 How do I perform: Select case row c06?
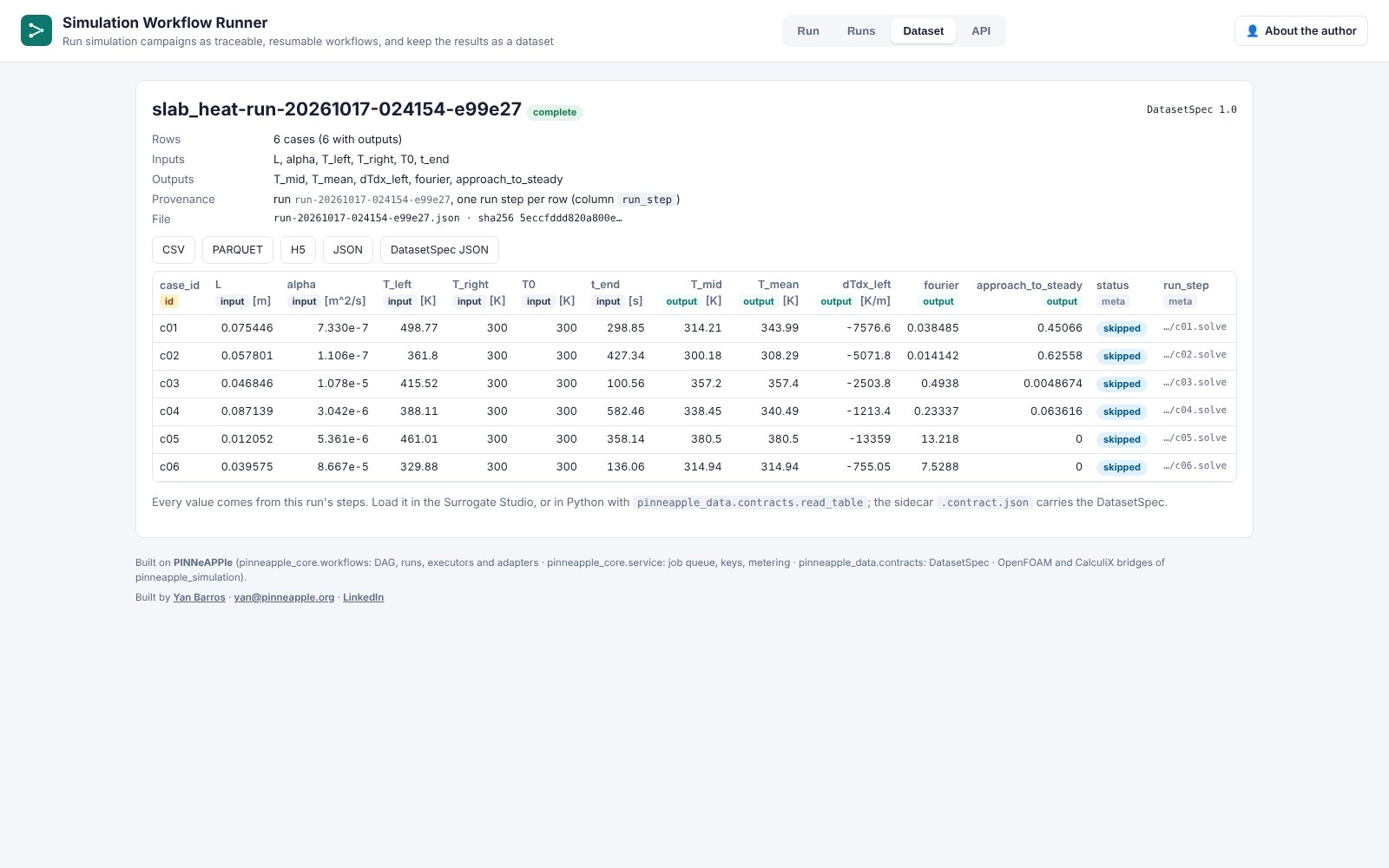tap(694, 467)
